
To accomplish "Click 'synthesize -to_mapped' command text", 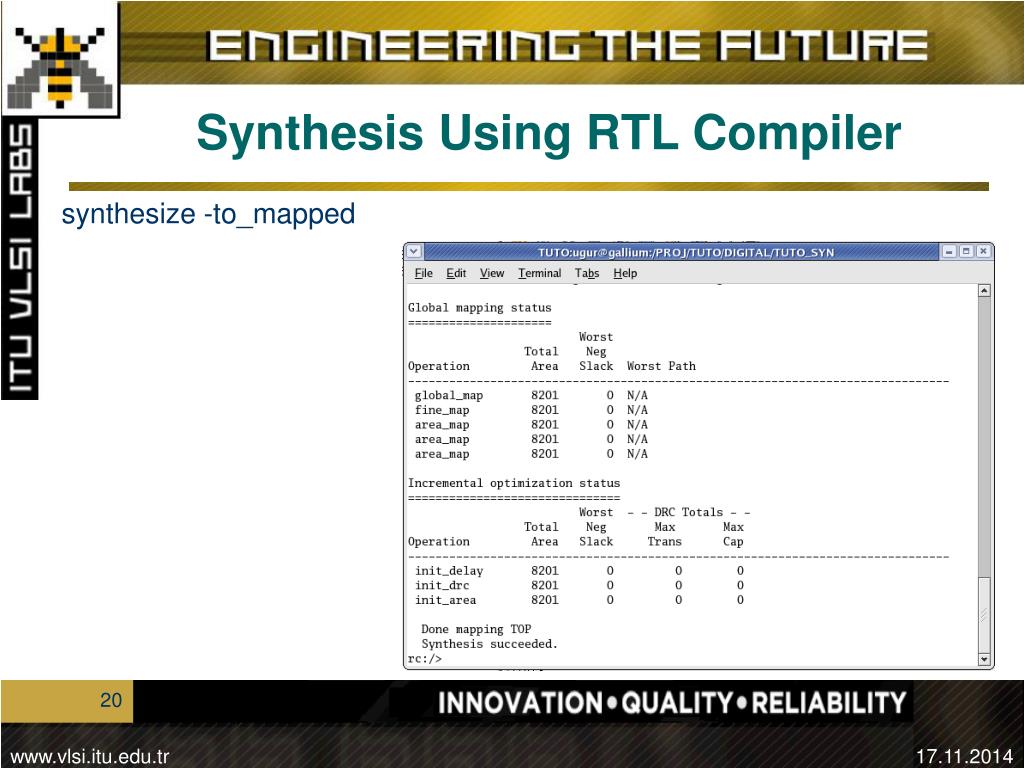I will click(208, 214).
